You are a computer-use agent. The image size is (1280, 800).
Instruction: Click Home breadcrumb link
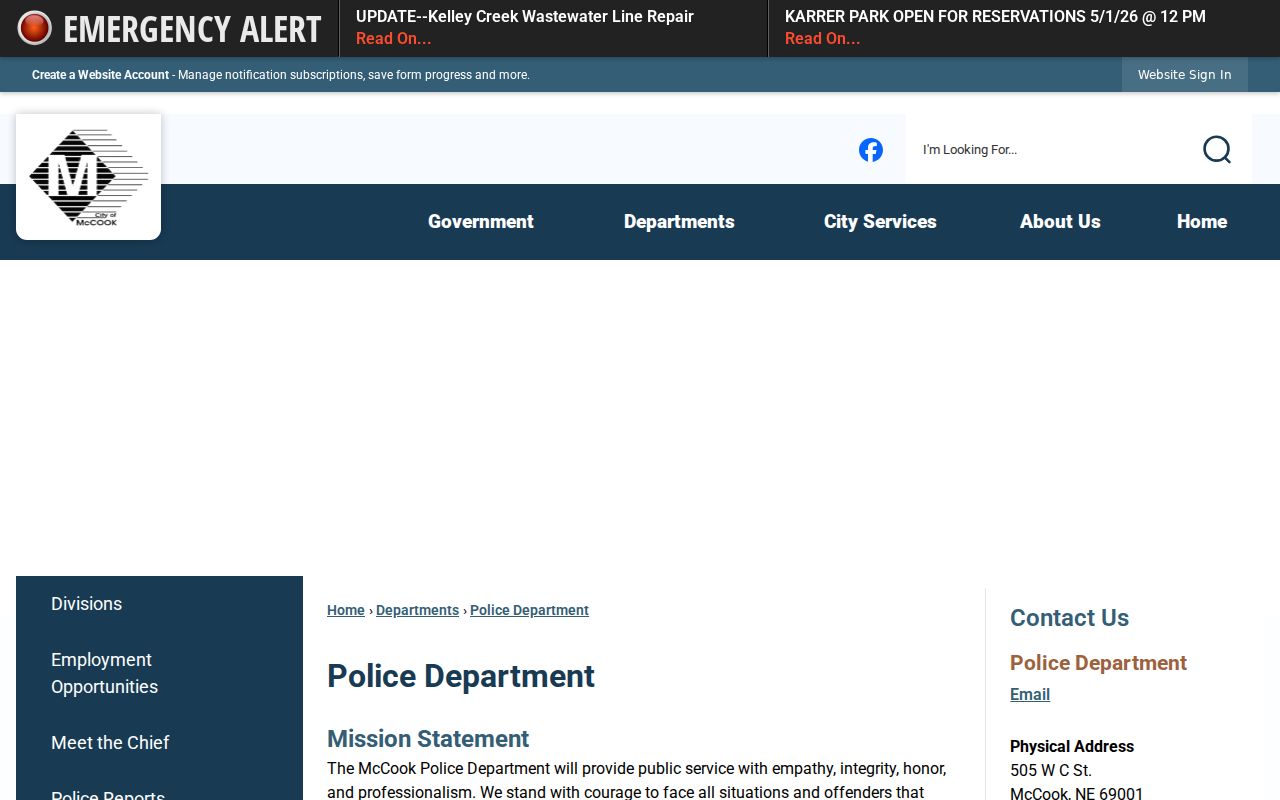[346, 610]
